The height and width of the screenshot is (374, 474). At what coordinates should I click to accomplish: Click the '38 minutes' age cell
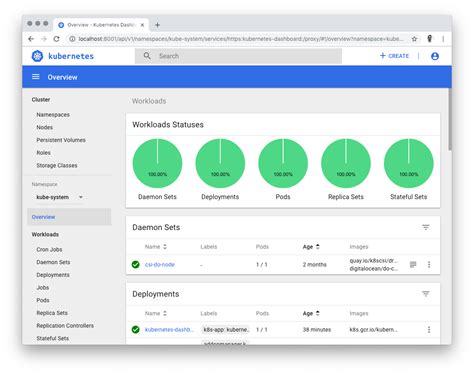coord(317,330)
